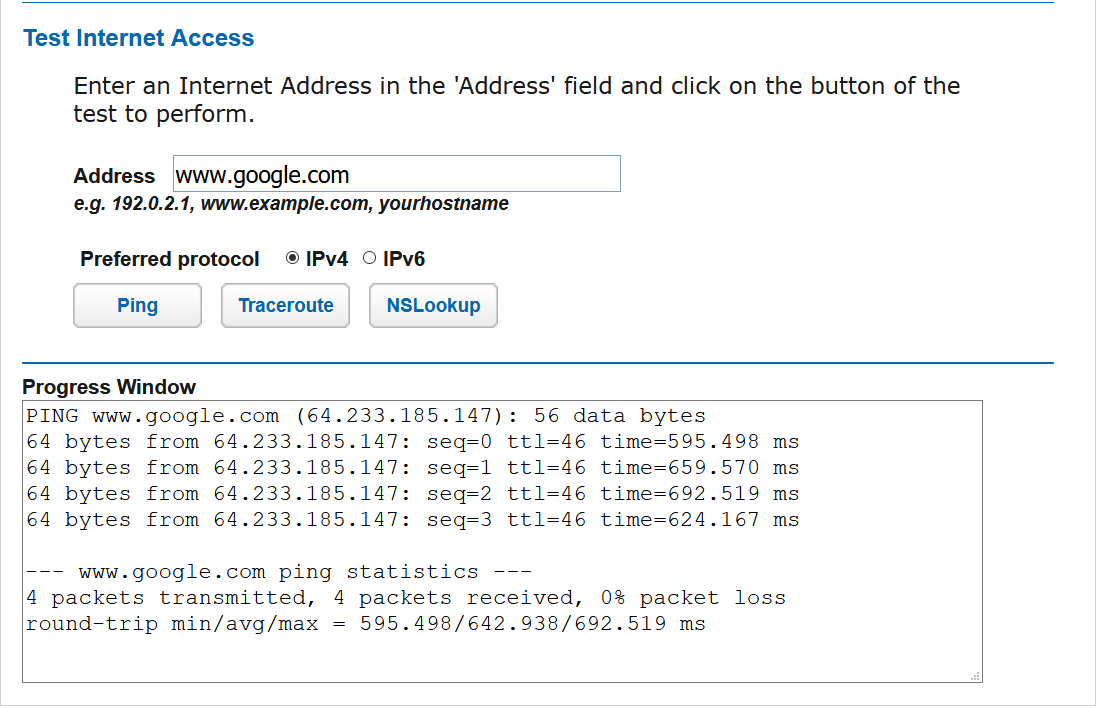
Task: Choose IPv6 as preferred protocol
Action: click(369, 259)
